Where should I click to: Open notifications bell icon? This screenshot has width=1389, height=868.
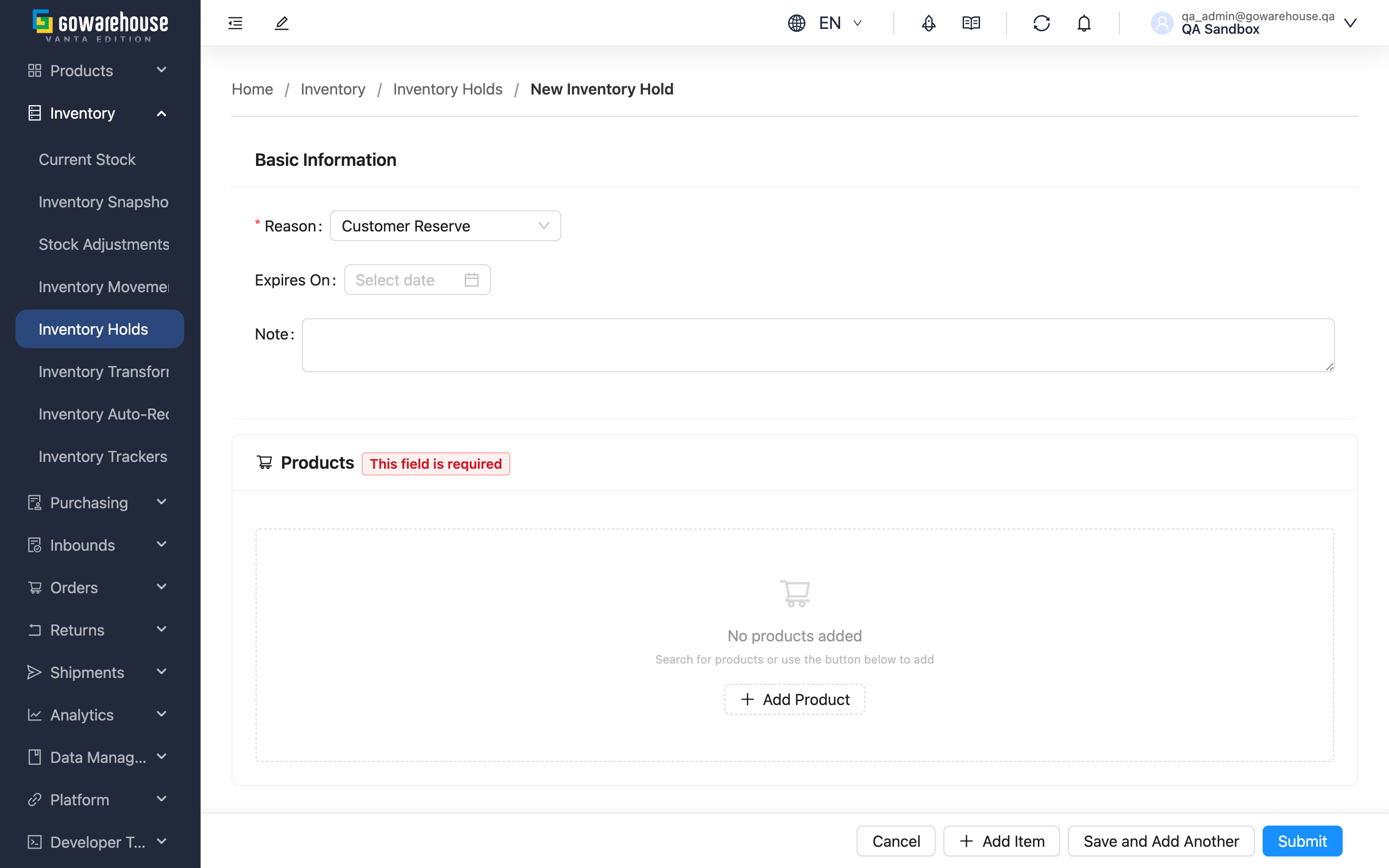coord(1084,23)
